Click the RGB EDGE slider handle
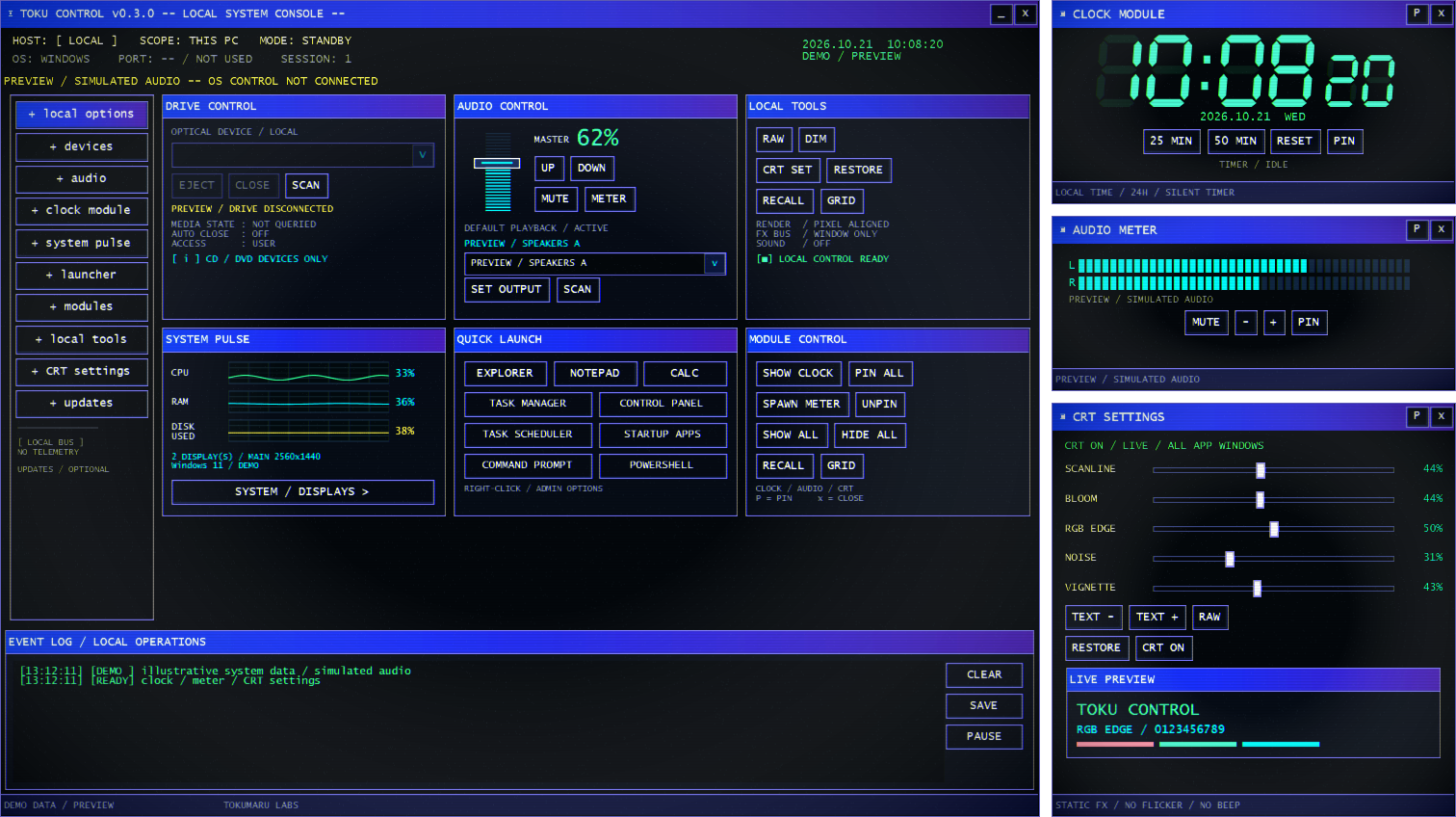The width and height of the screenshot is (1456, 817). [x=1274, y=529]
